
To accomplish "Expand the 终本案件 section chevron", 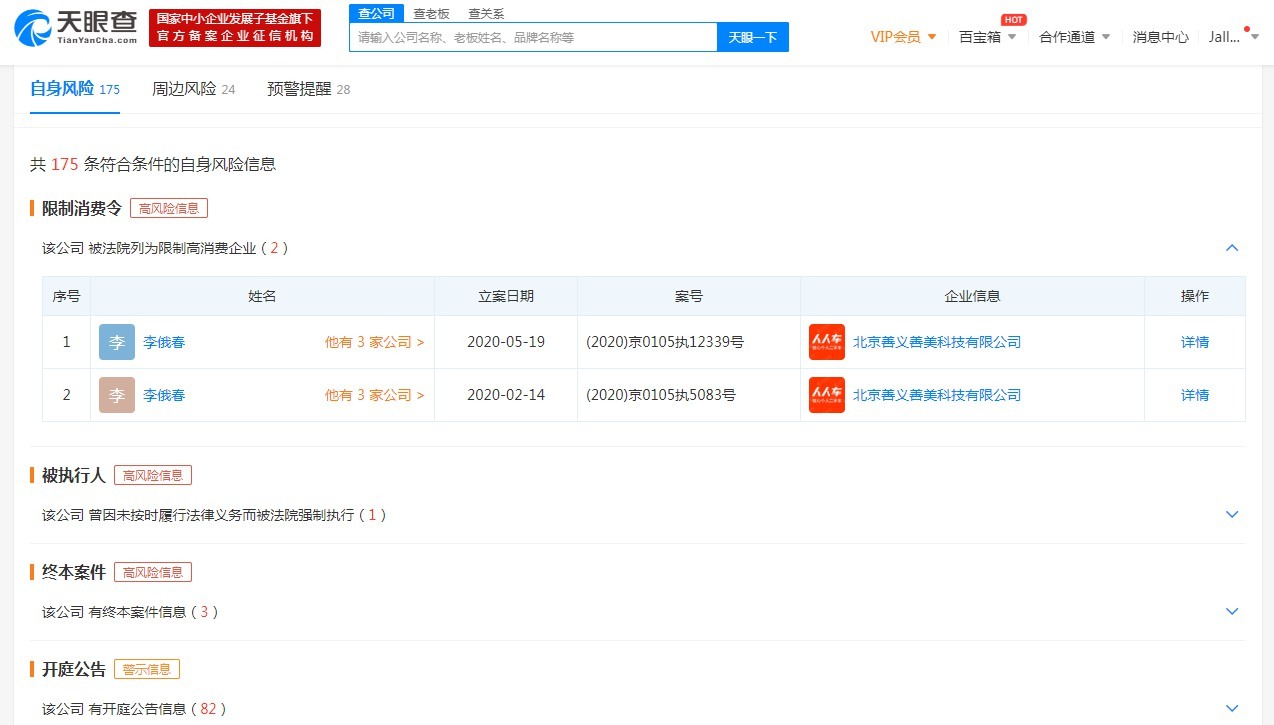I will coord(1232,612).
